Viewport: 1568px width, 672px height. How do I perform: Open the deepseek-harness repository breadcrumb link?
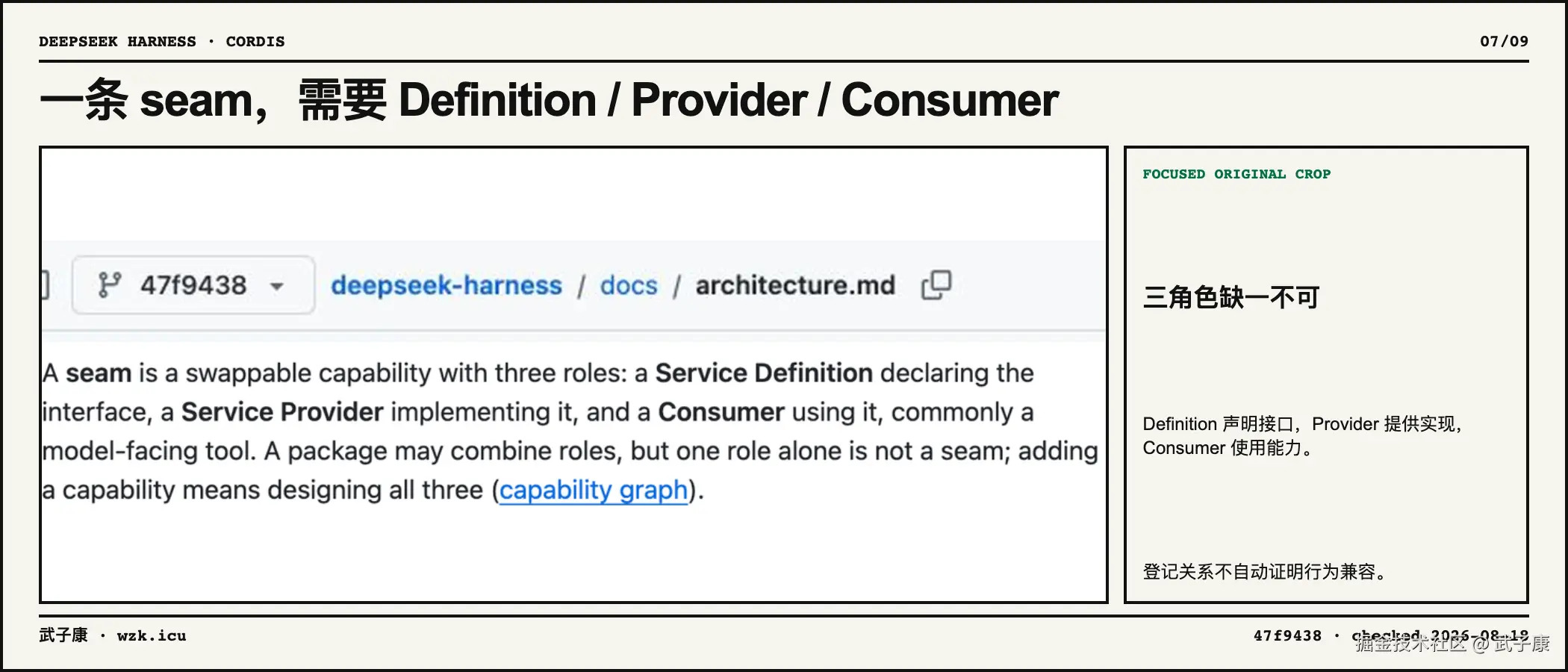pyautogui.click(x=447, y=285)
